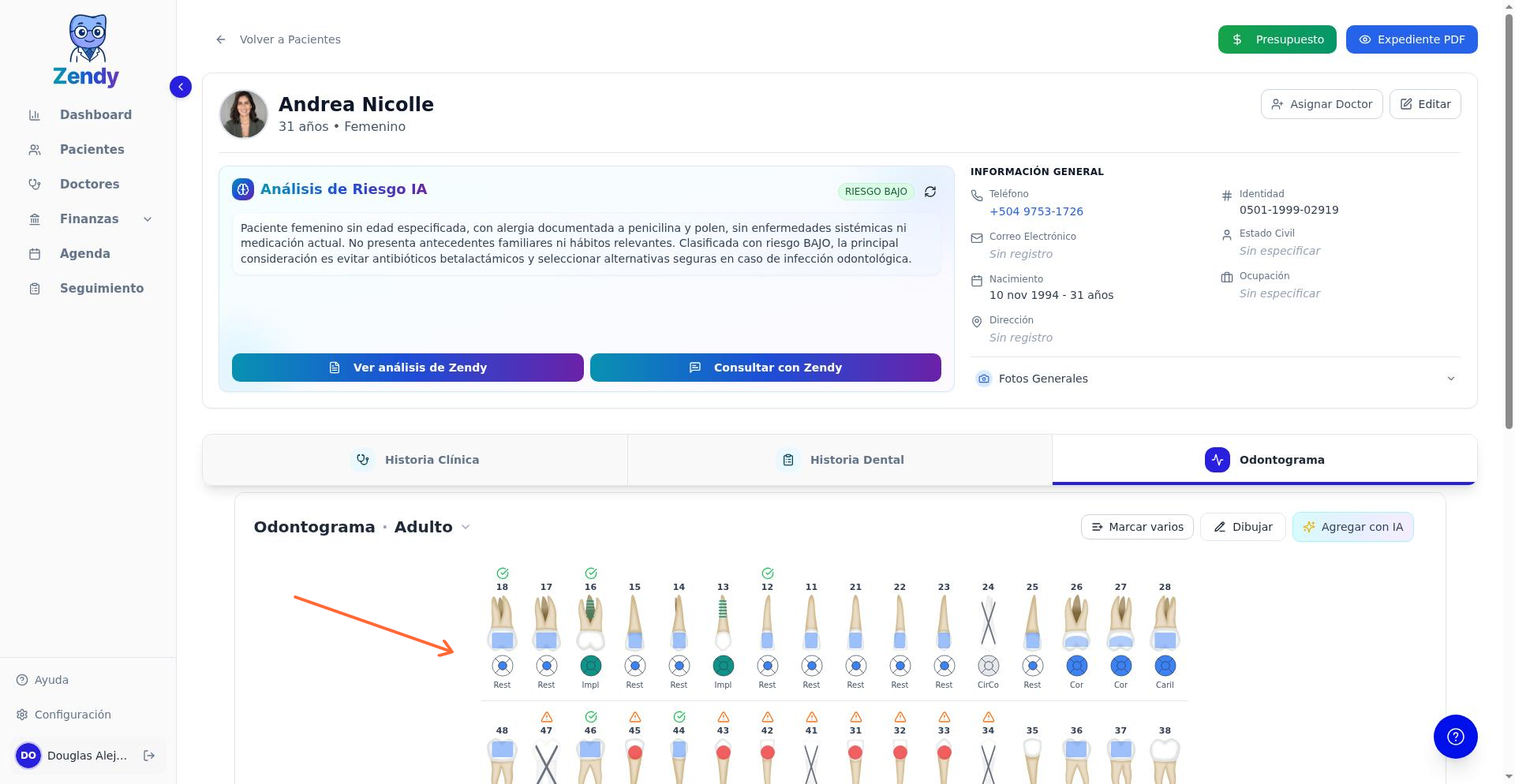Open the Expediente PDF
This screenshot has height=784, width=1515.
[1412, 39]
